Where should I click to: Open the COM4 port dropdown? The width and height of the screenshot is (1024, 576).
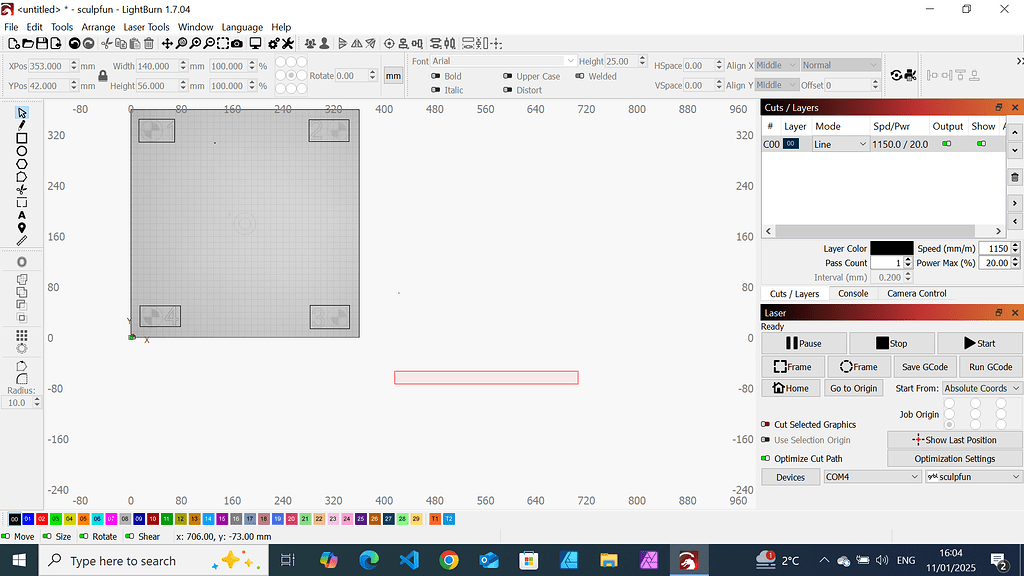(x=871, y=476)
